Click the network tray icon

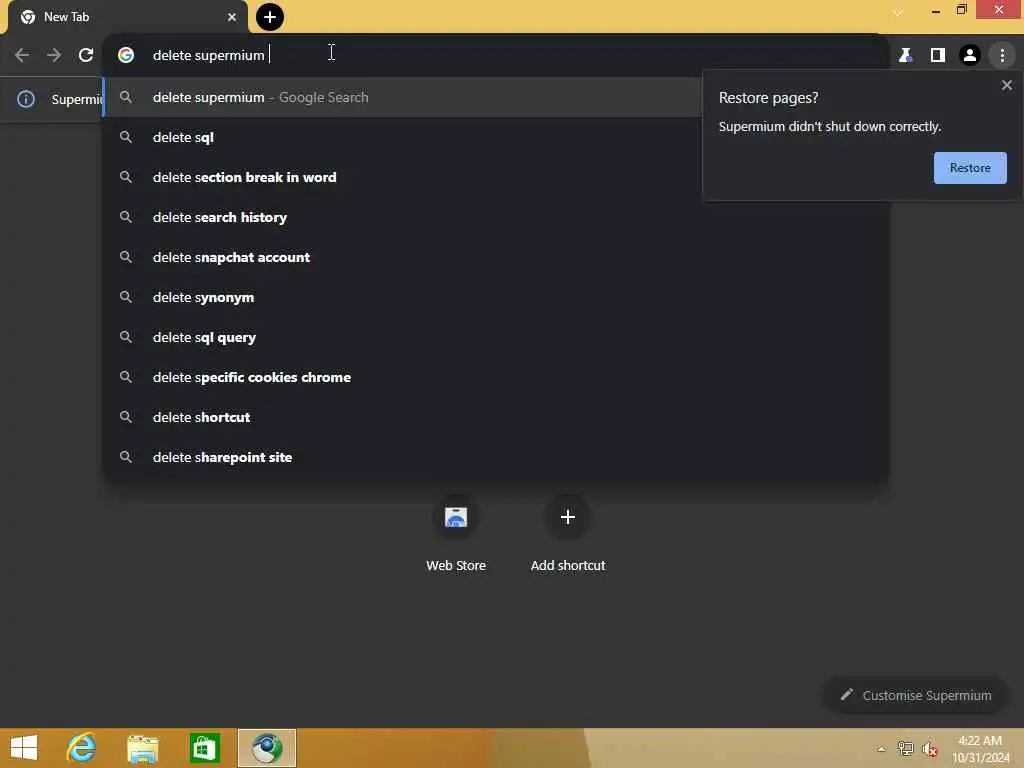click(905, 749)
